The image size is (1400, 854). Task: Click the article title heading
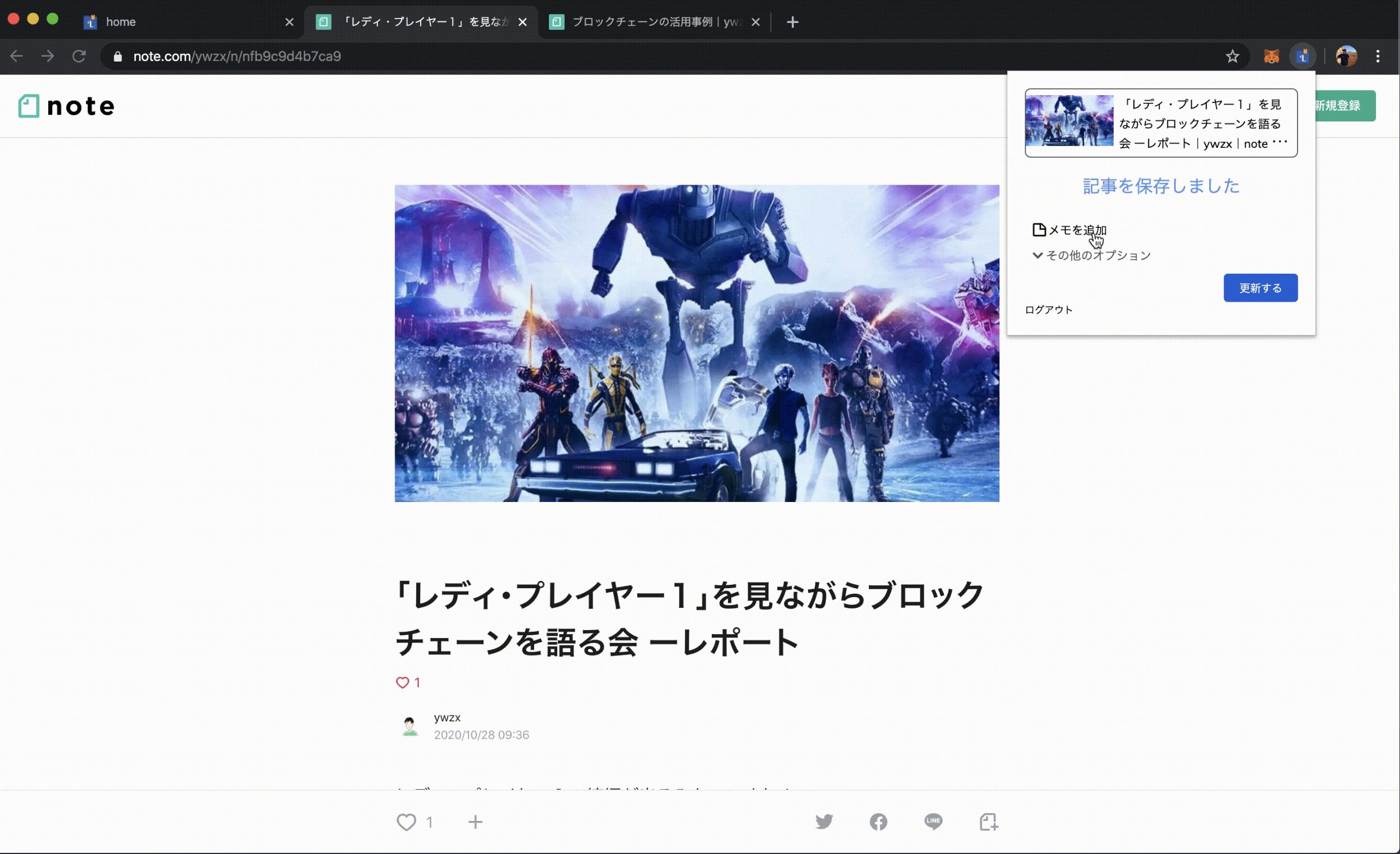(689, 620)
